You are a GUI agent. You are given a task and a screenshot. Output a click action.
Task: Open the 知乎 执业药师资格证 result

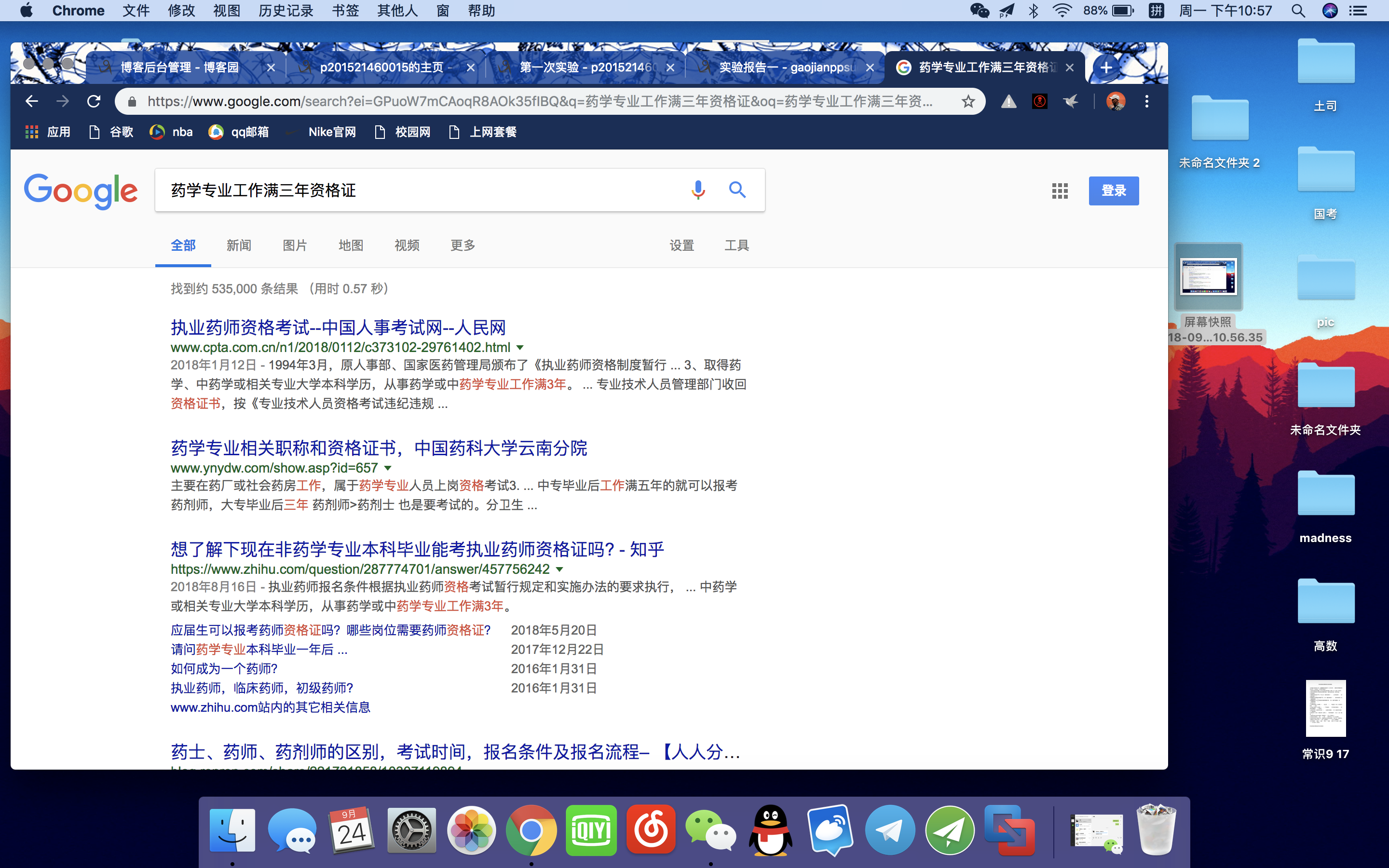click(x=417, y=549)
